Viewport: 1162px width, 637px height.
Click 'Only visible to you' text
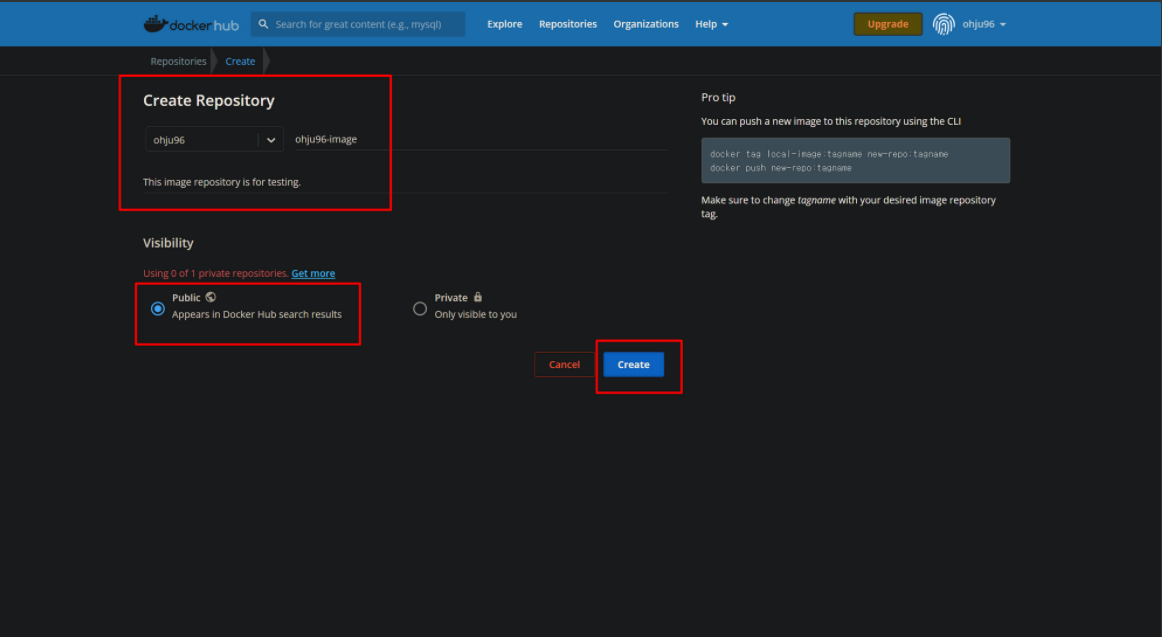point(476,314)
